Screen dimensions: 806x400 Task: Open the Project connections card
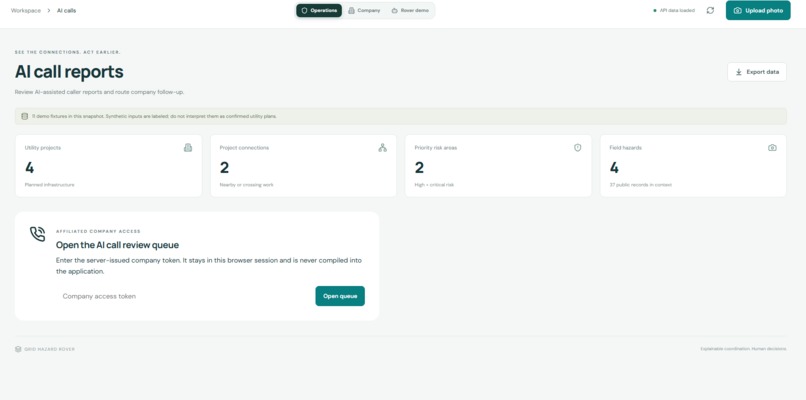[303, 166]
